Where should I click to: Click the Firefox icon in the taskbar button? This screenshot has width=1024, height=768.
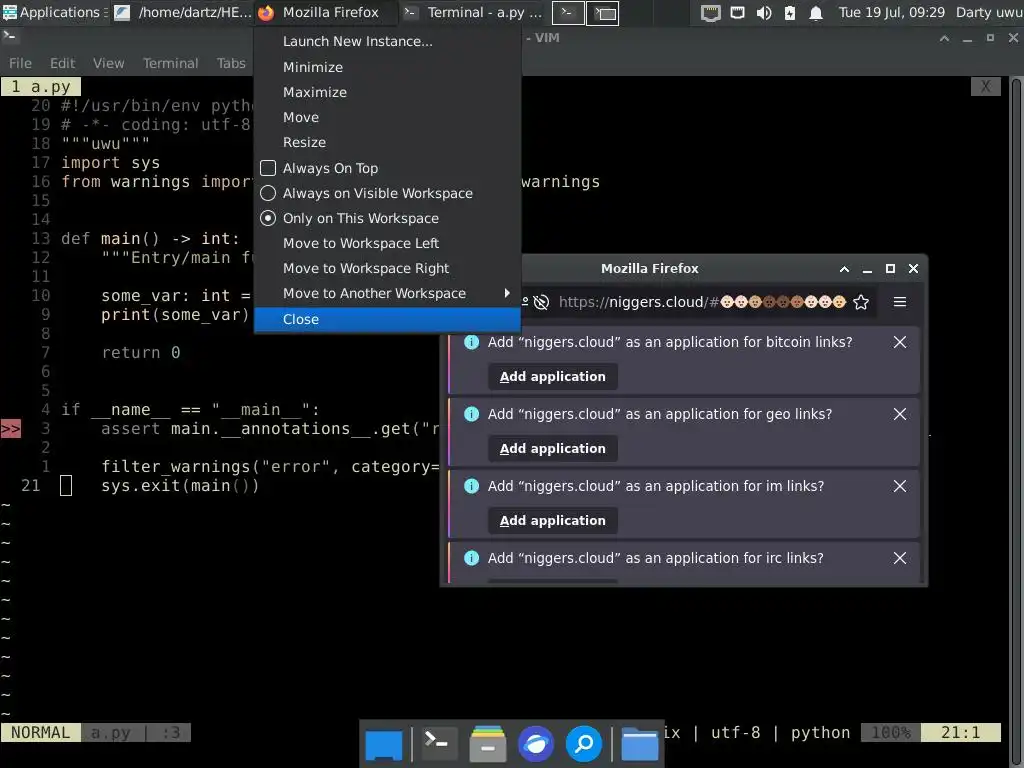tap(266, 13)
